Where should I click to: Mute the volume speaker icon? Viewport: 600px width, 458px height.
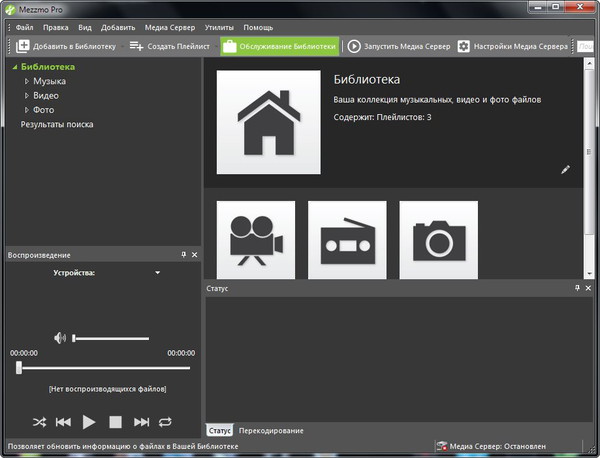pyautogui.click(x=61, y=338)
